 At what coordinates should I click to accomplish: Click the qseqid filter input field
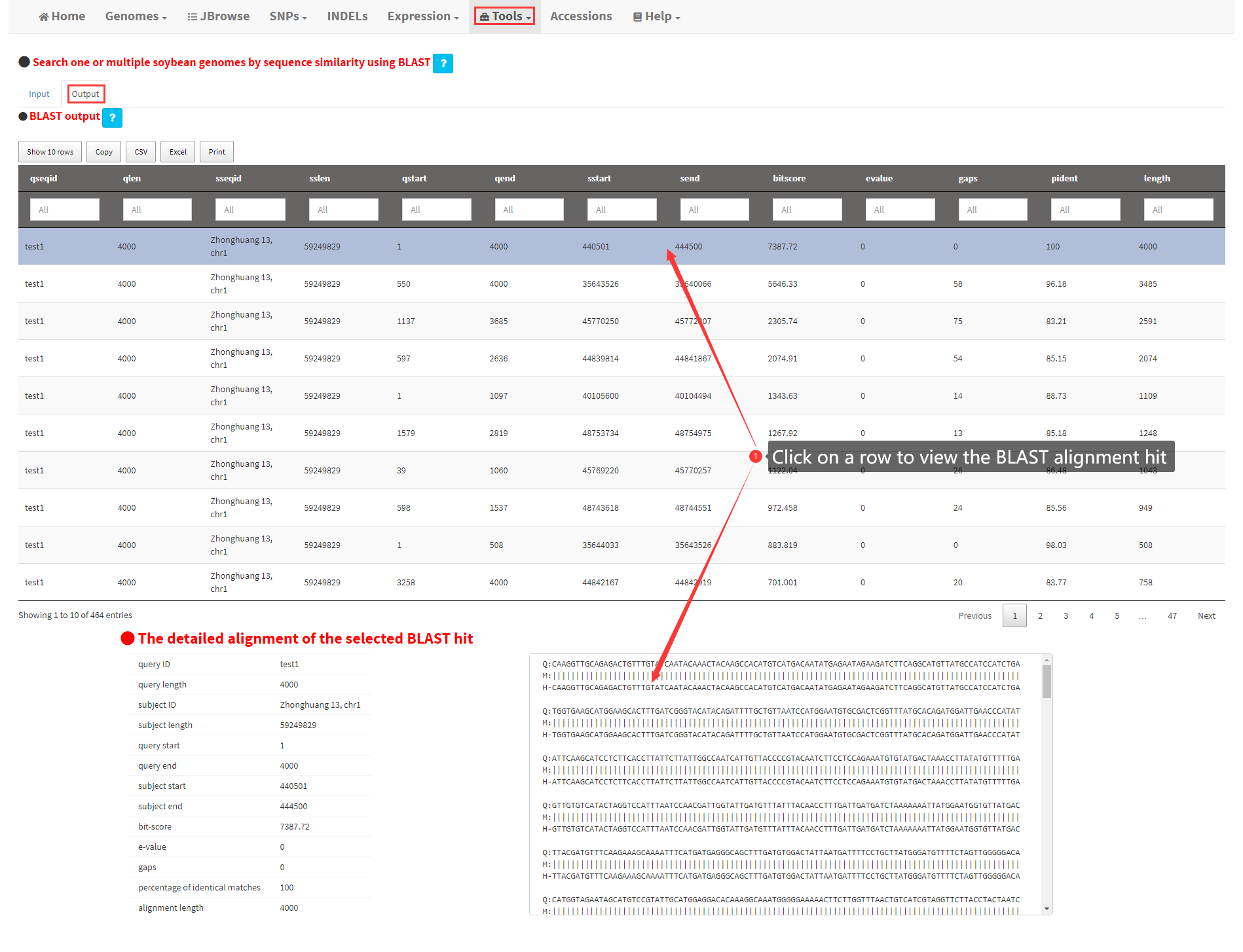pos(64,210)
